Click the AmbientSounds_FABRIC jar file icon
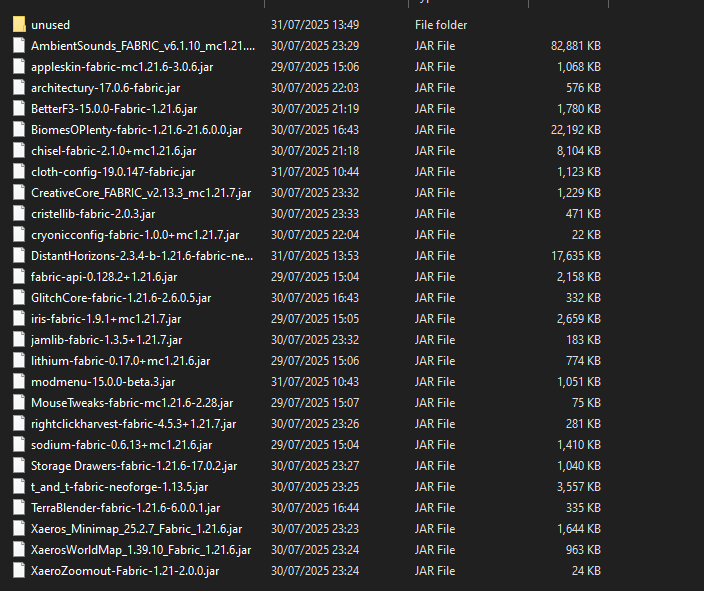Viewport: 704px width, 591px height. click(19, 46)
